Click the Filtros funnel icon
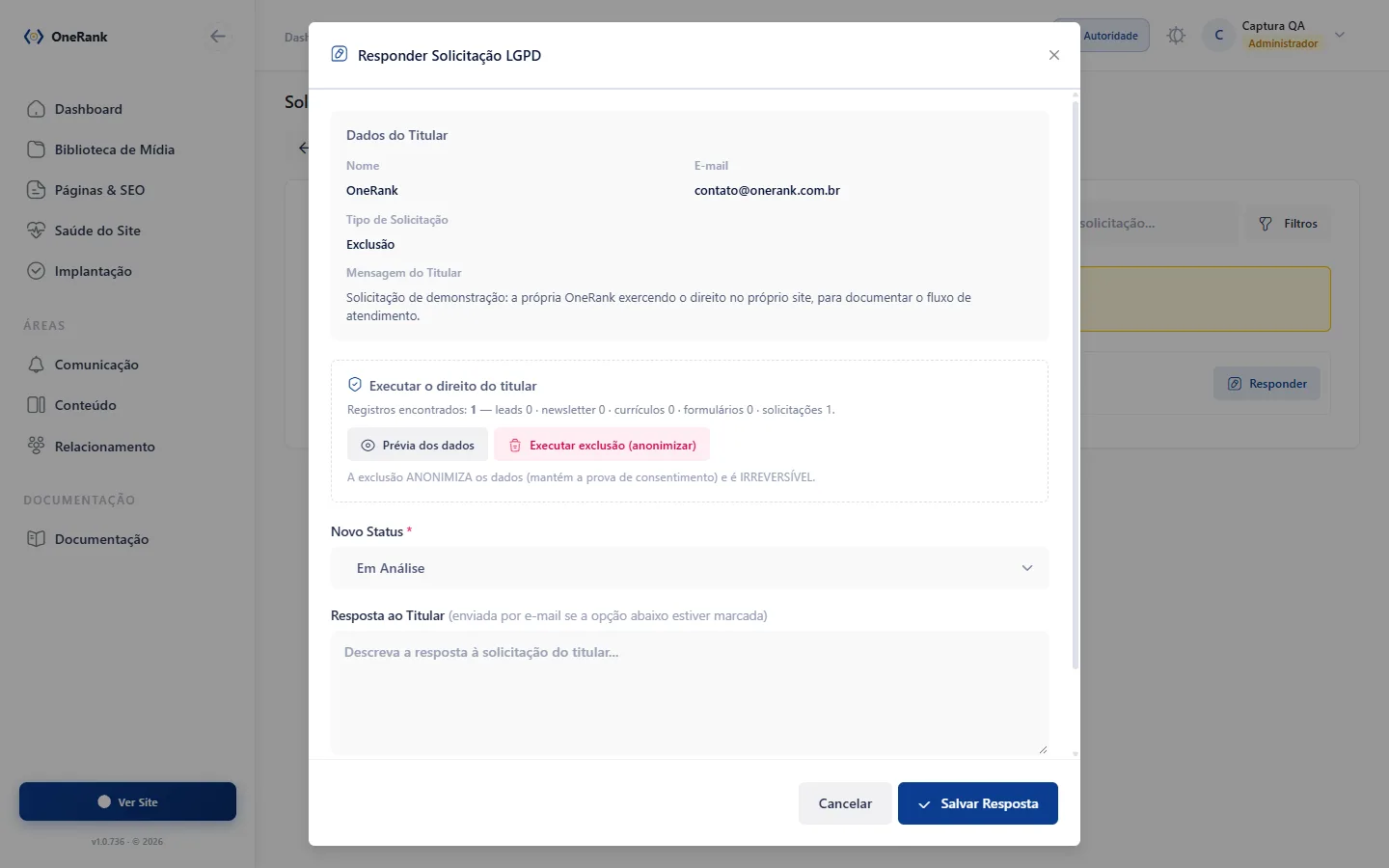 tap(1266, 224)
